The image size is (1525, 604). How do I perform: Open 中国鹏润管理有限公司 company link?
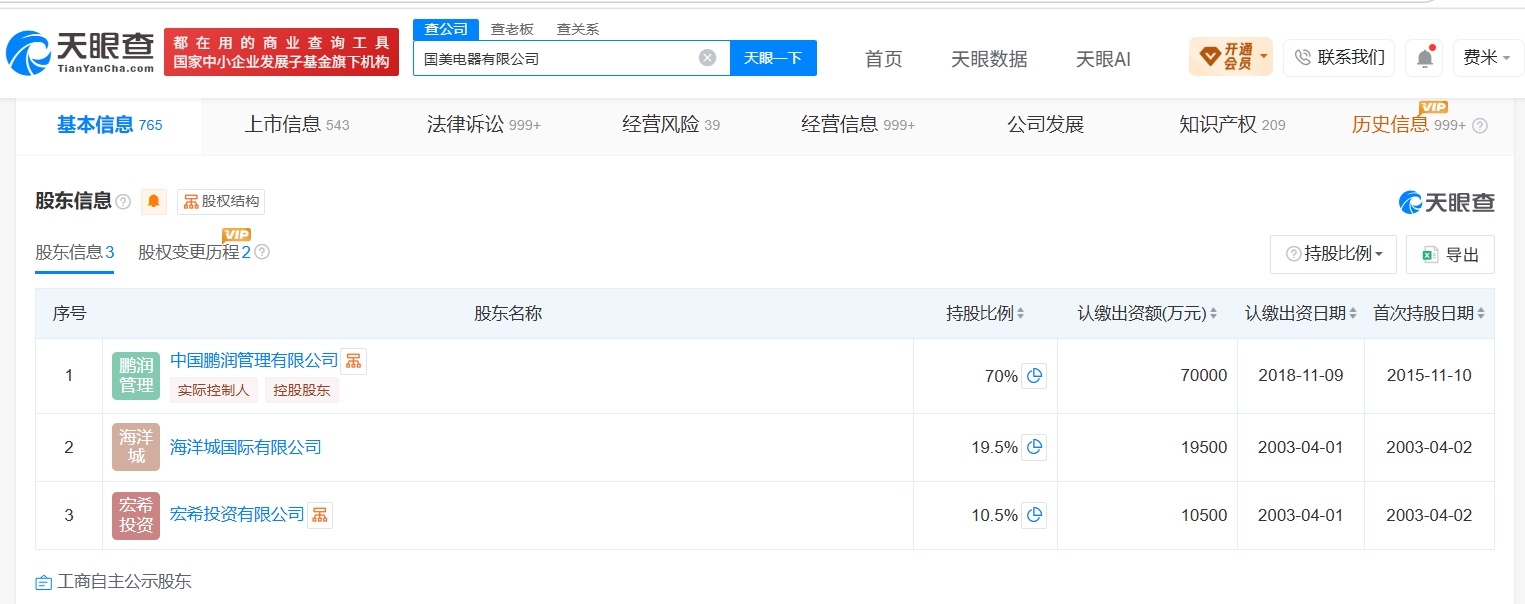(x=254, y=360)
